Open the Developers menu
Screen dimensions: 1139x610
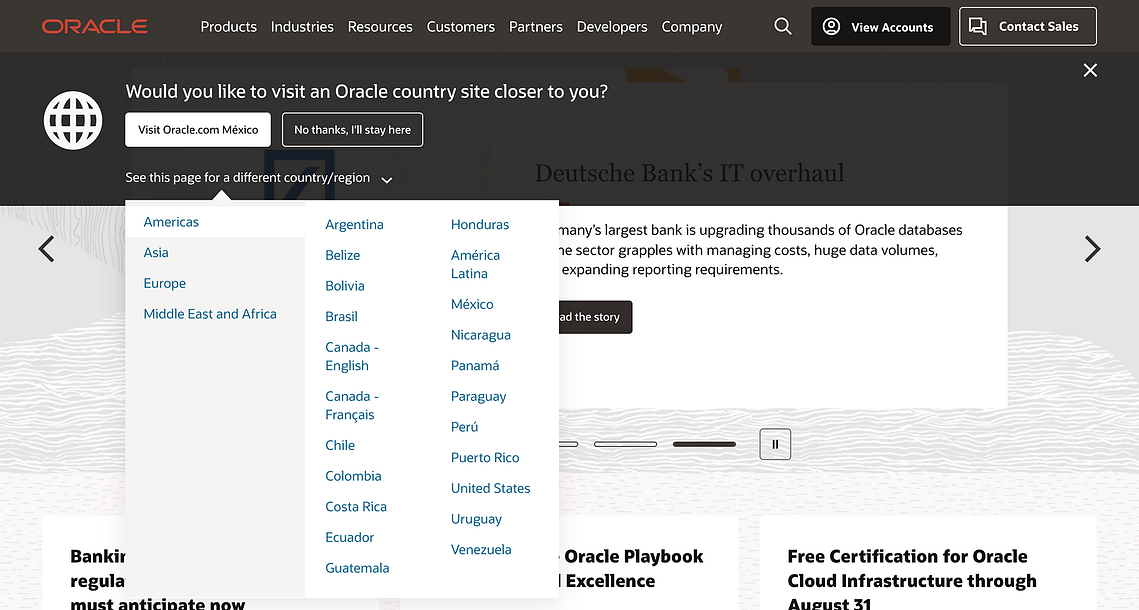[x=612, y=27]
